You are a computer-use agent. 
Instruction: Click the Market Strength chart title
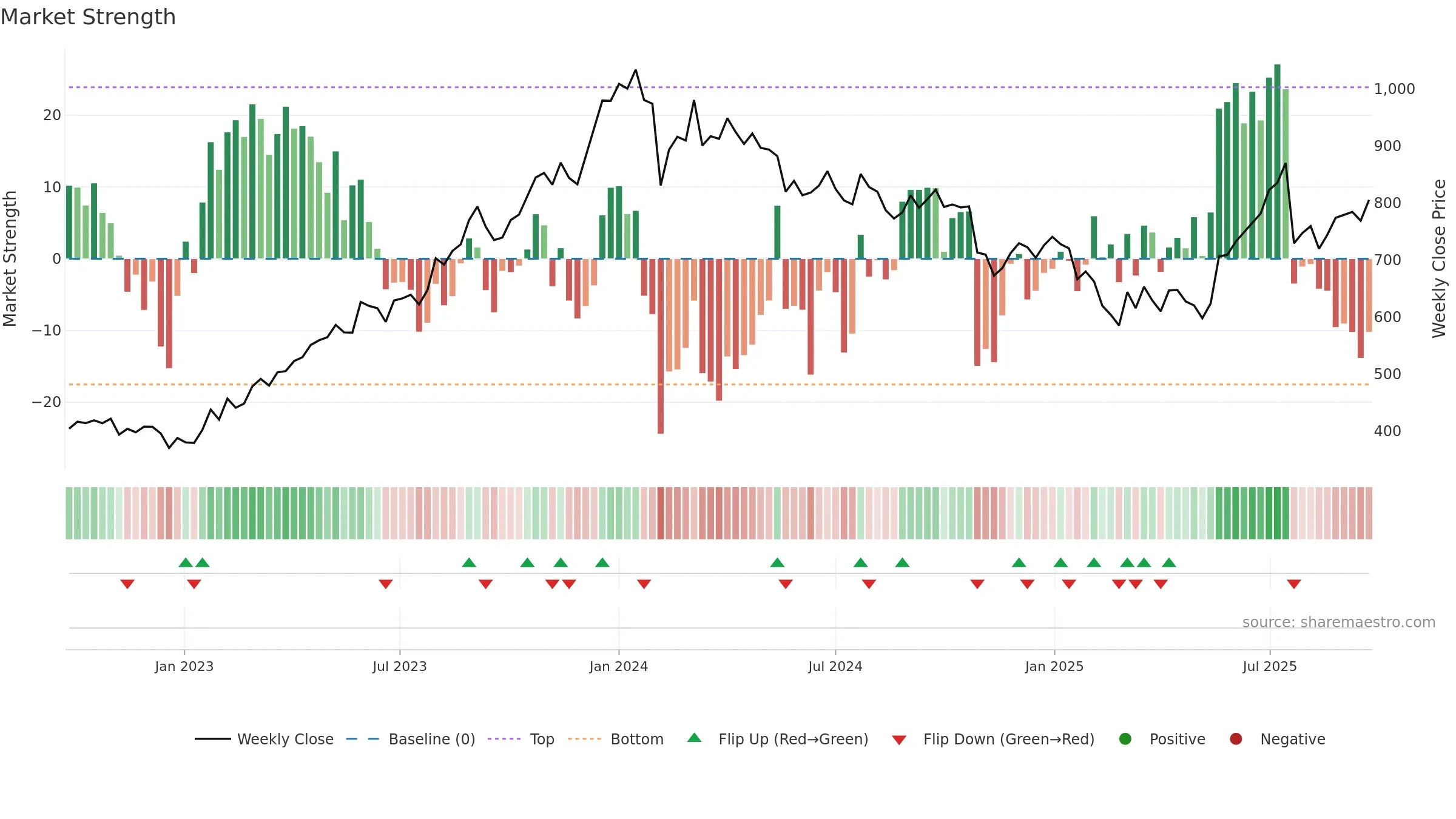[x=88, y=17]
